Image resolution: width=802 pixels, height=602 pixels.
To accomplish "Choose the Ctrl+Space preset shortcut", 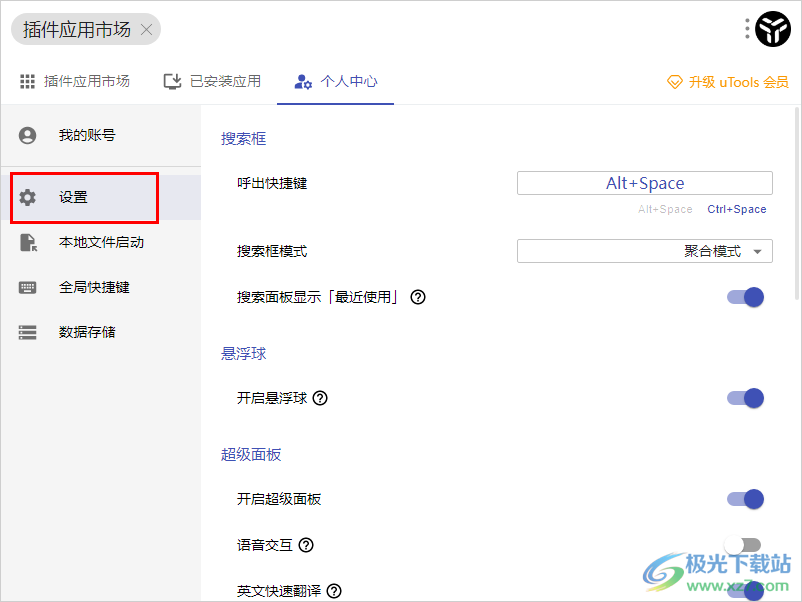I will pos(737,209).
